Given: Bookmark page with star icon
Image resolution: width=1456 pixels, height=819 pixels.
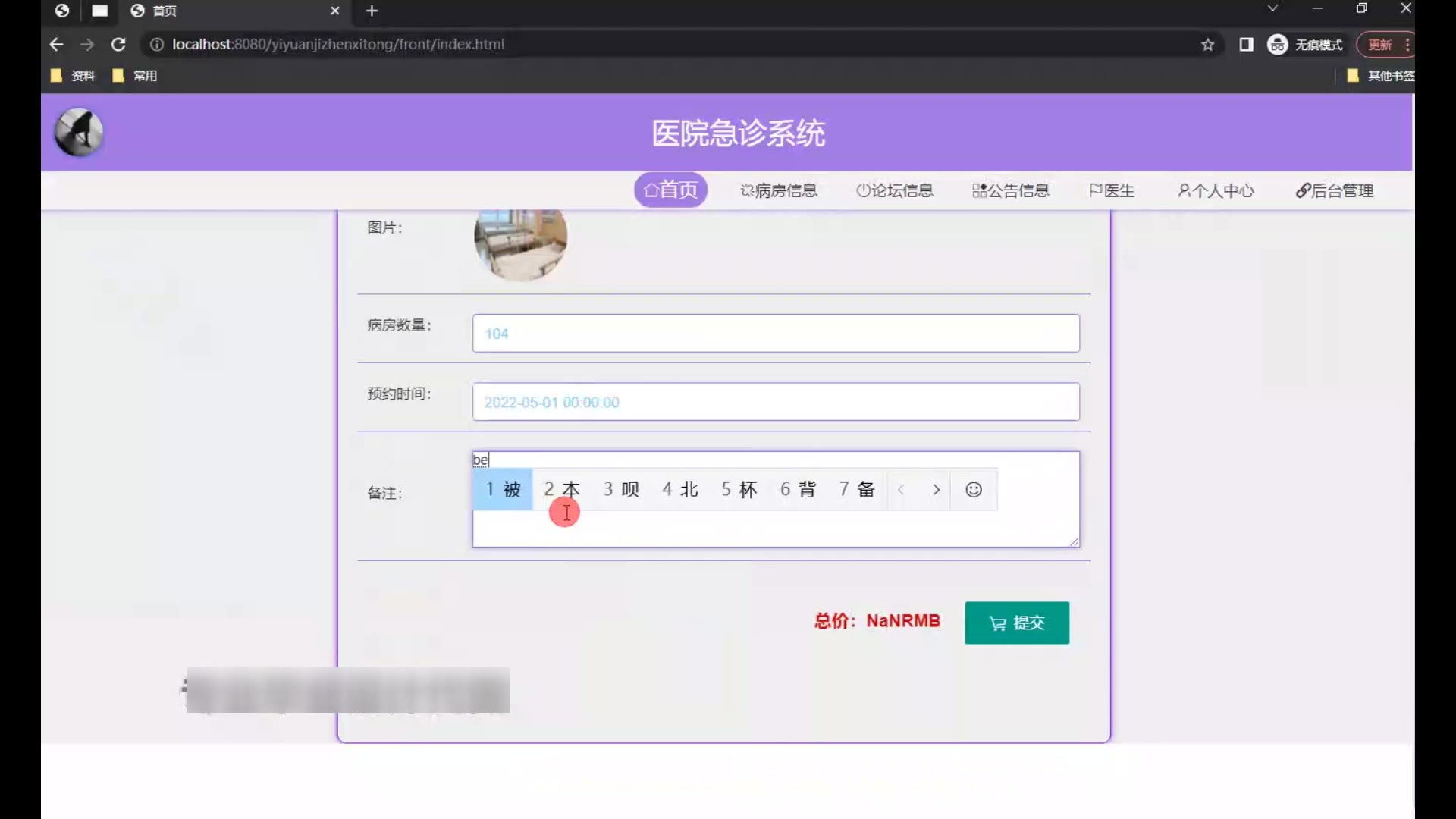Looking at the screenshot, I should coord(1207,45).
